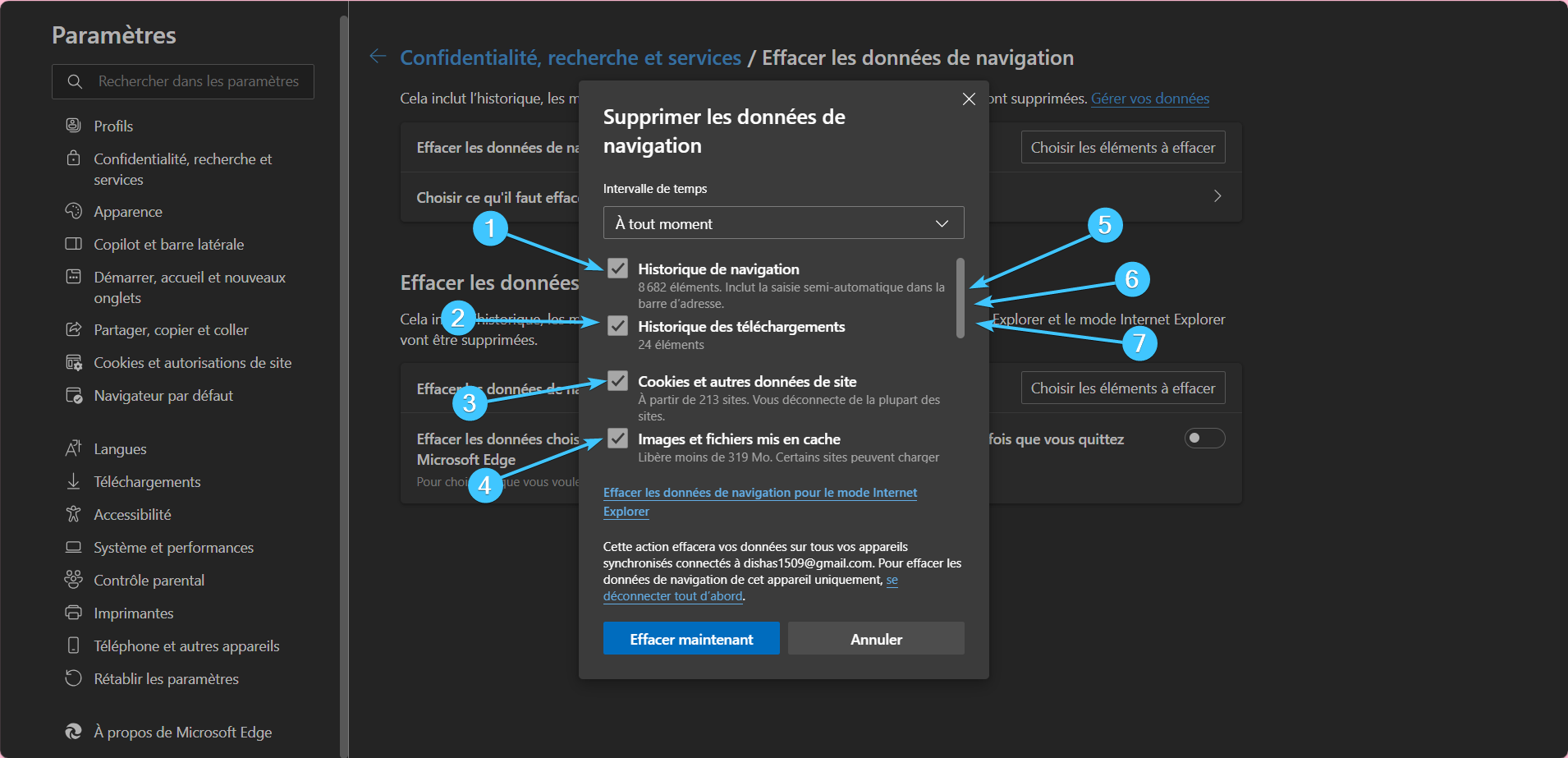The height and width of the screenshot is (758, 1568).
Task: Toggle the clear-data-on-exit switch
Action: 1204,439
